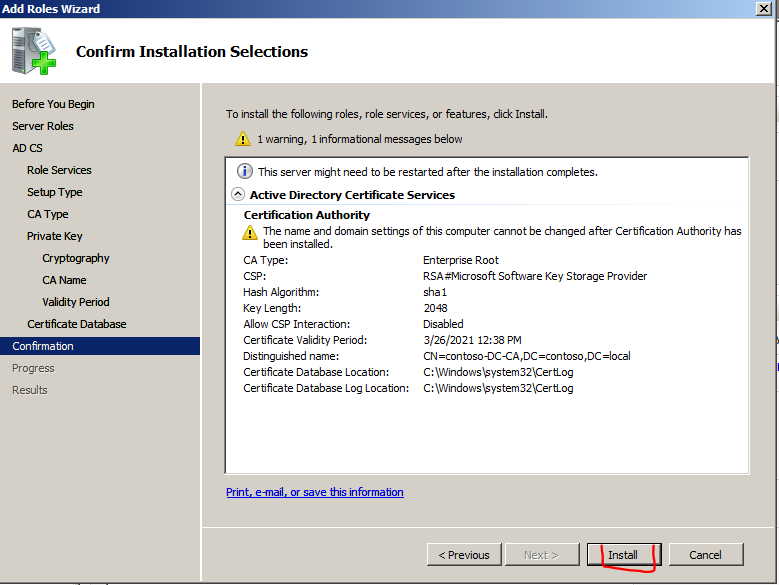
Task: Collapse the Active Directory Certificate Services section
Action: tap(238, 194)
